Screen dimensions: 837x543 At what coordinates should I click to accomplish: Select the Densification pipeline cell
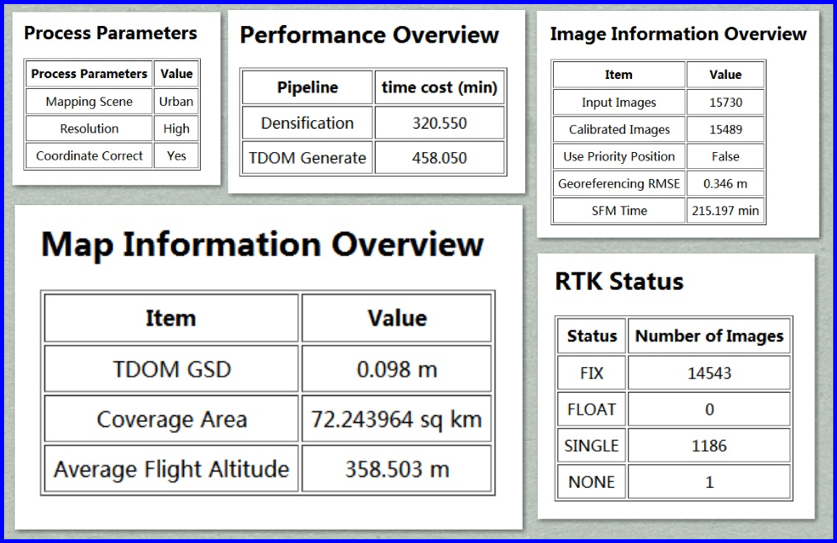point(307,123)
